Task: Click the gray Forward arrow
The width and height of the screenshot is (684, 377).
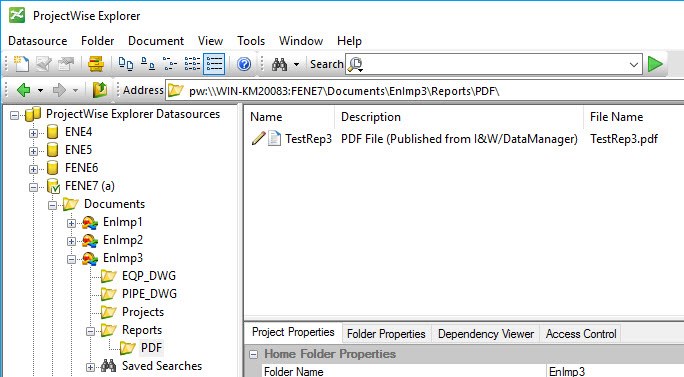Action: (59, 90)
